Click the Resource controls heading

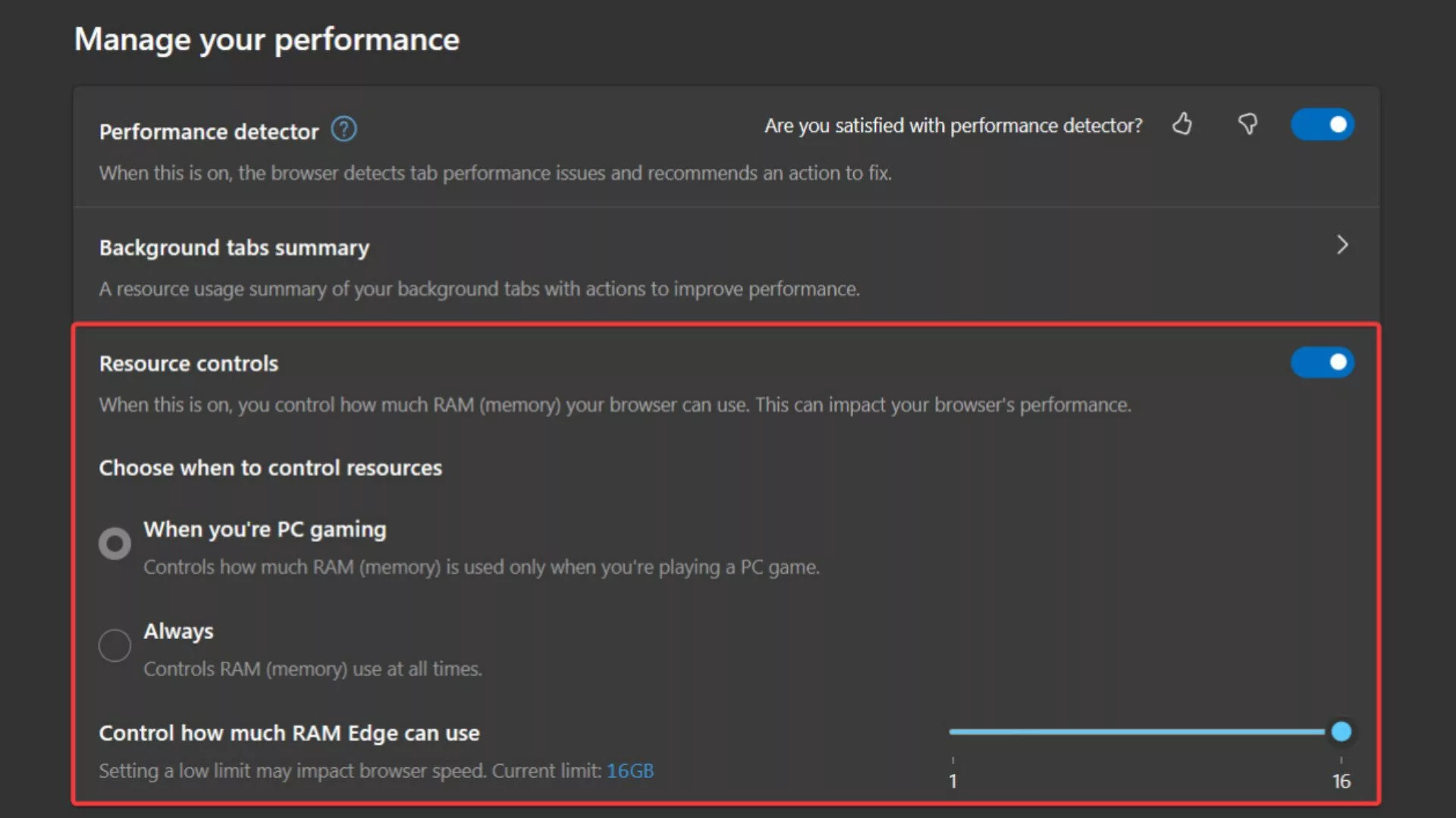(189, 364)
